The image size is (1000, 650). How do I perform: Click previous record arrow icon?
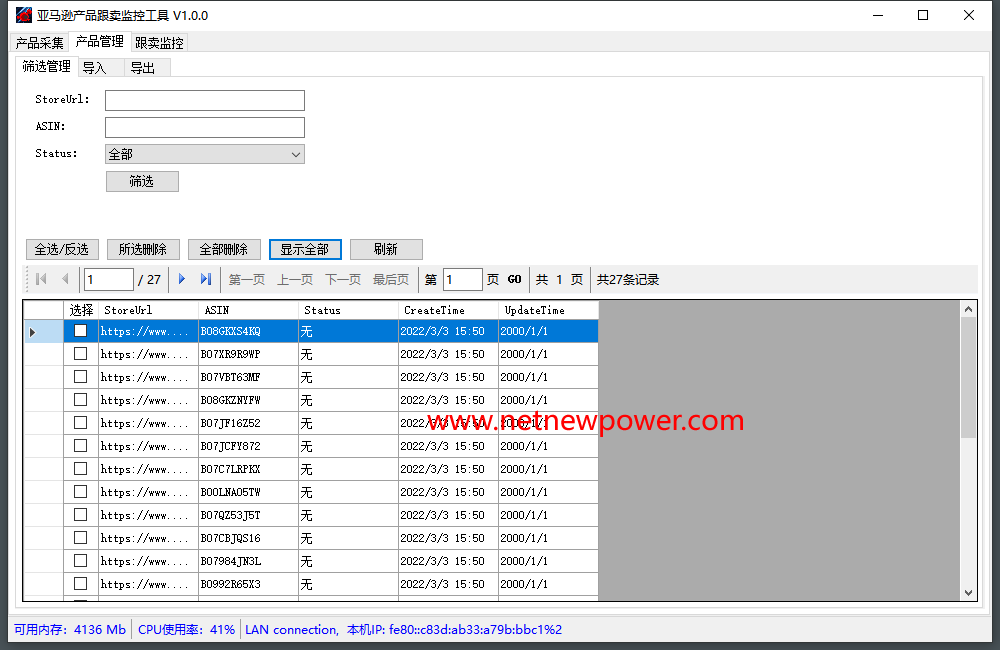tap(65, 279)
